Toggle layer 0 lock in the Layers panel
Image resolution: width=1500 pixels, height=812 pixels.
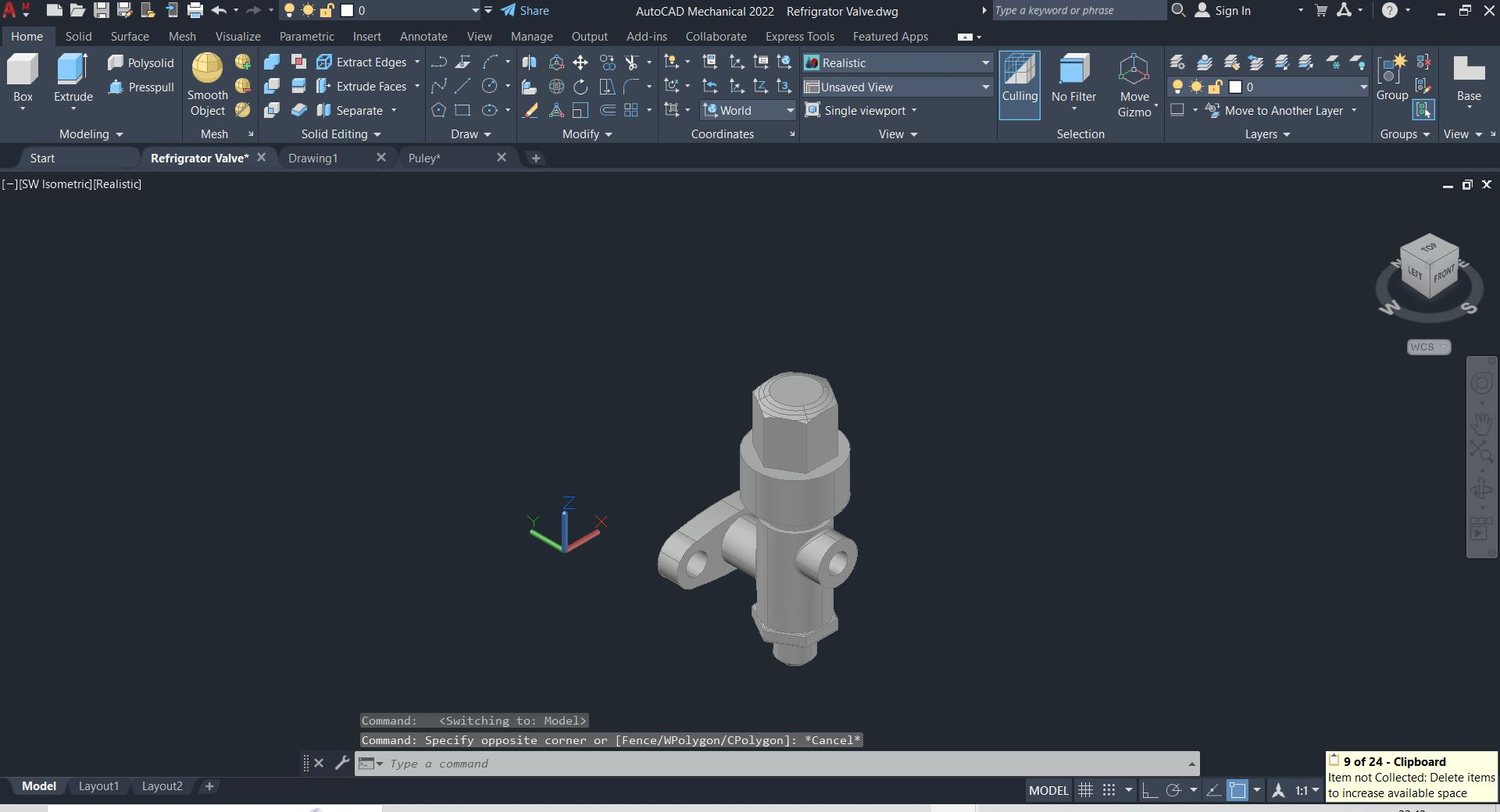[1215, 87]
